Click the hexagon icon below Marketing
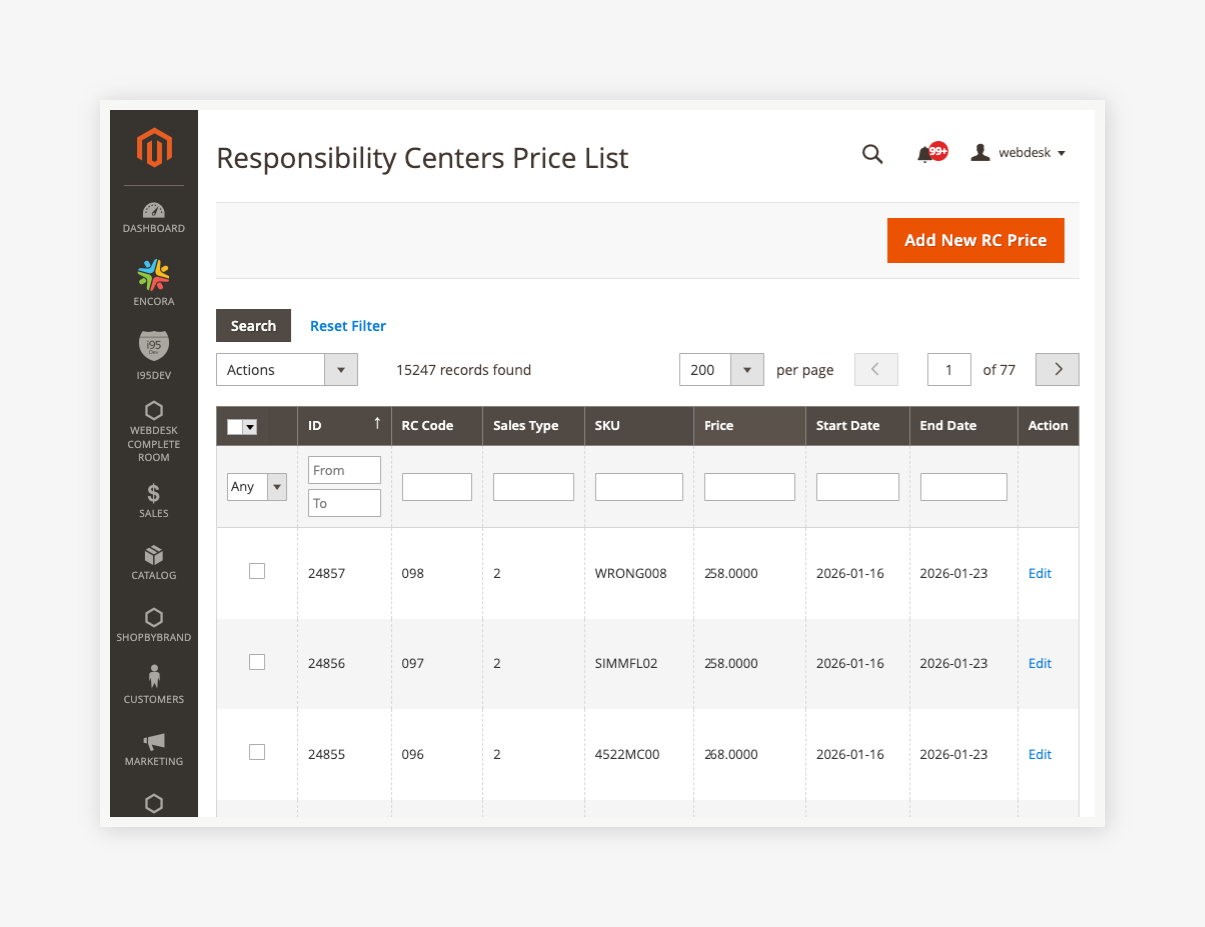This screenshot has height=927, width=1205. pos(154,803)
